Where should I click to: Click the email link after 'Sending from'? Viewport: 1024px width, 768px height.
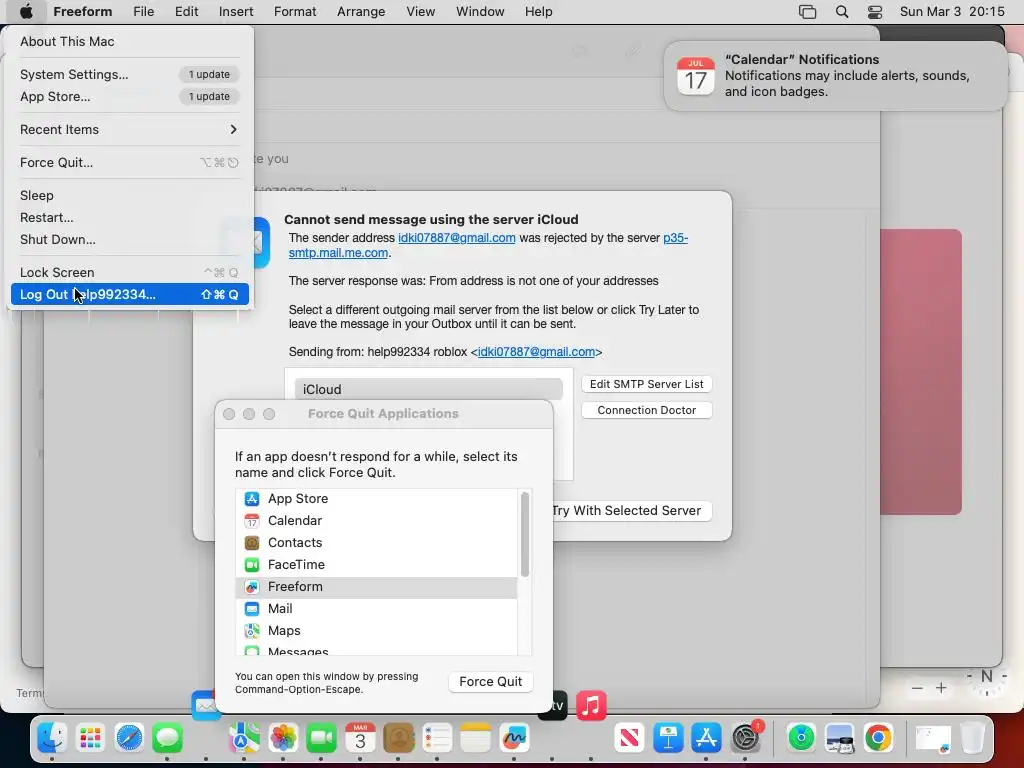pos(536,352)
